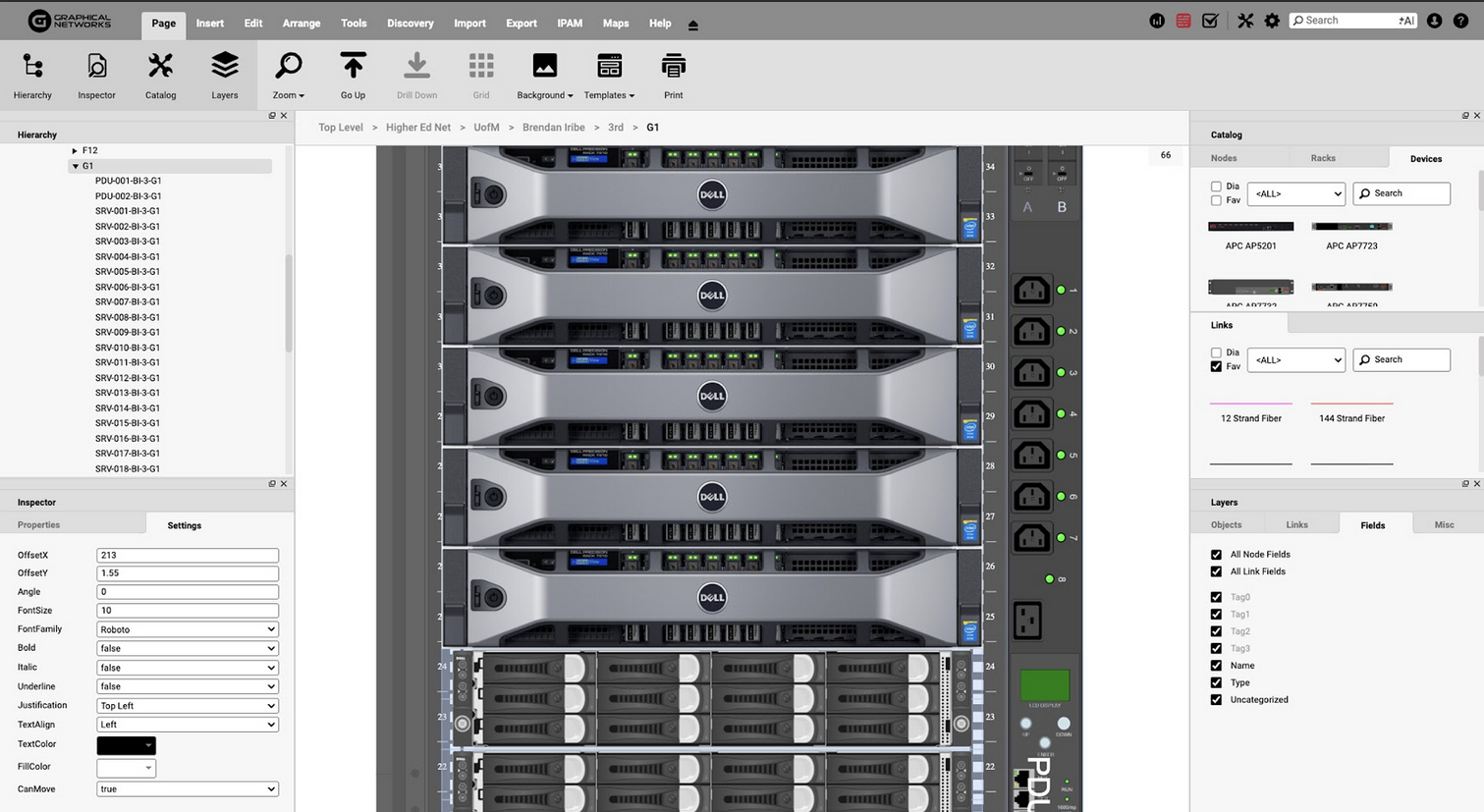Close the Inspector panel
The image size is (1484, 812).
point(284,484)
